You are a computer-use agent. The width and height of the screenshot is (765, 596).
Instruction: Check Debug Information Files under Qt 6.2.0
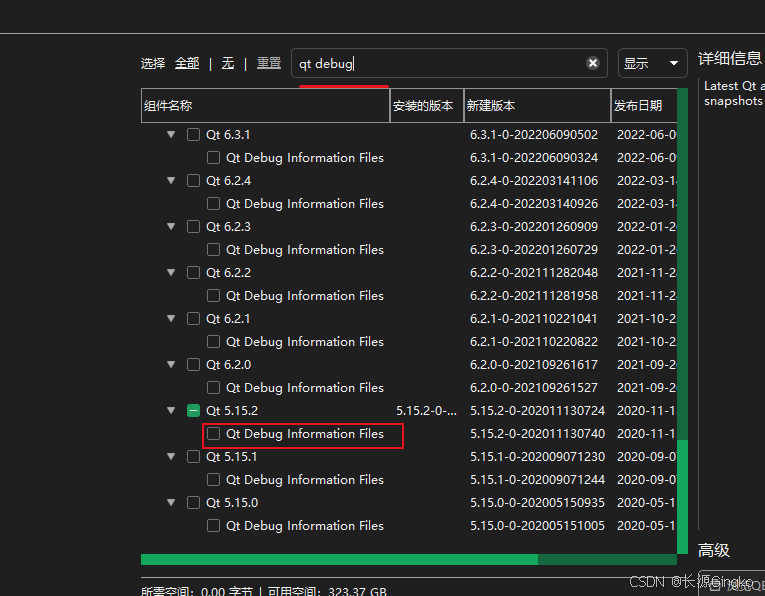point(213,387)
